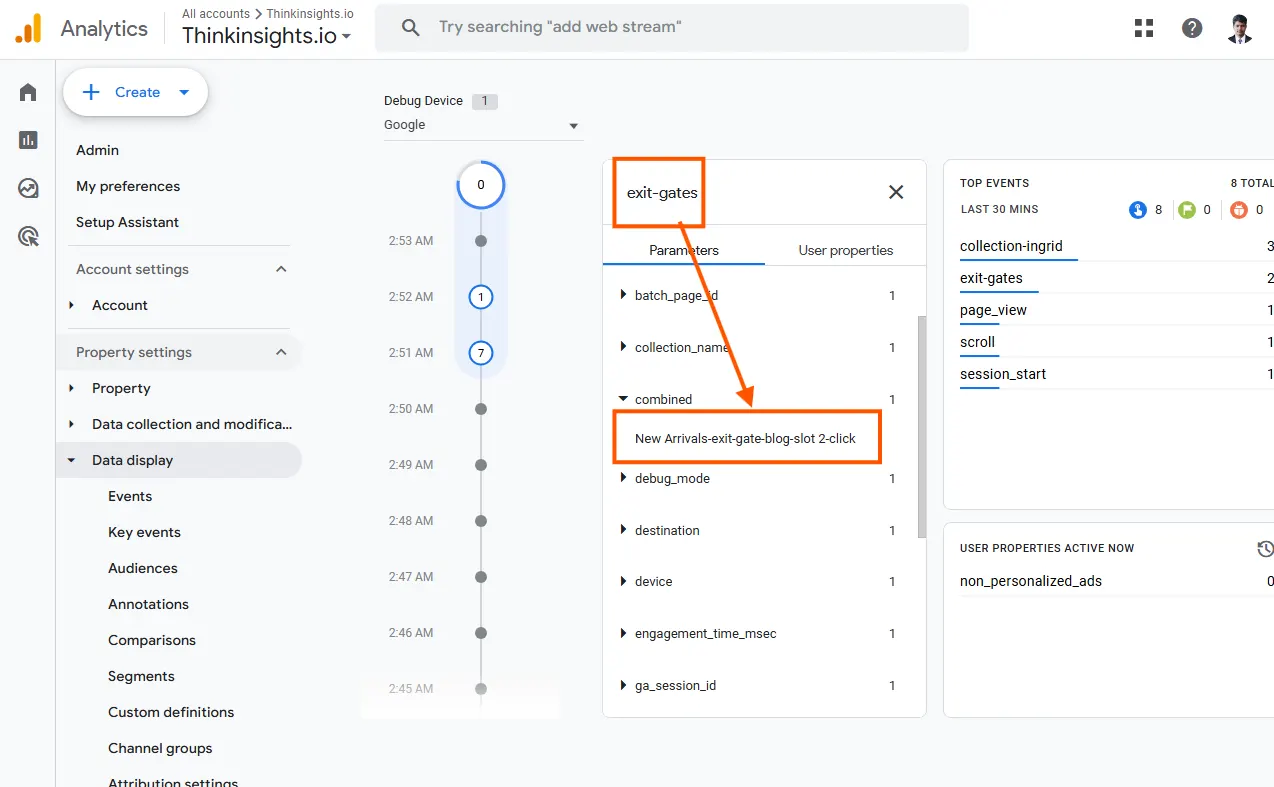The width and height of the screenshot is (1274, 787).
Task: Open the Help question mark icon
Action: 1192,28
